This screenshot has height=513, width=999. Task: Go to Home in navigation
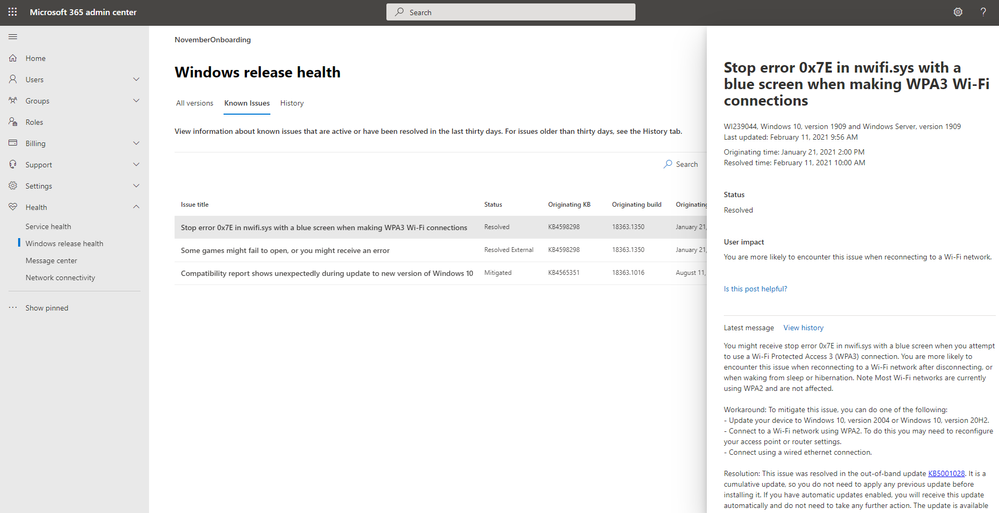tap(36, 58)
